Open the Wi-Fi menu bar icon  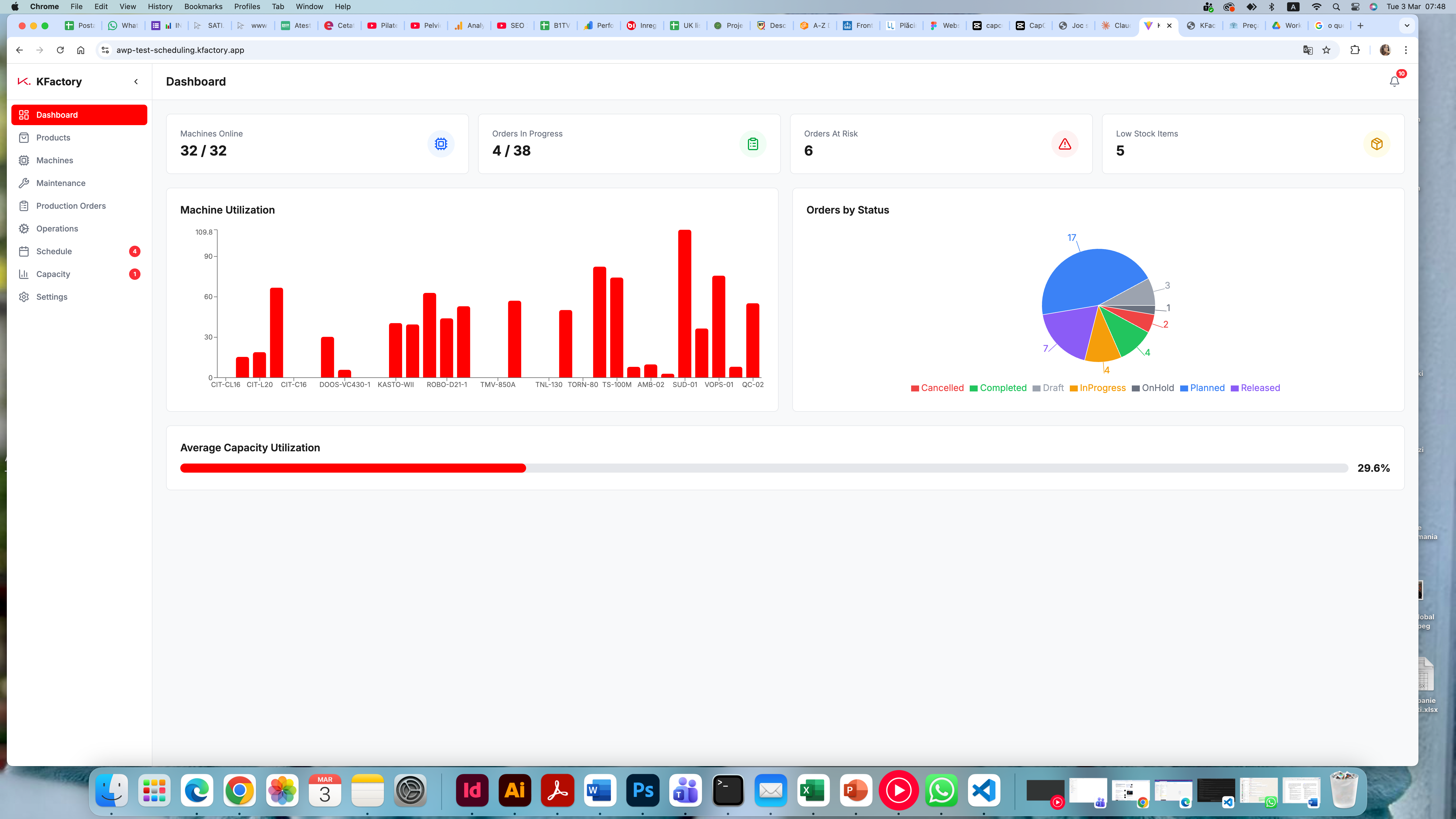[x=1316, y=6]
